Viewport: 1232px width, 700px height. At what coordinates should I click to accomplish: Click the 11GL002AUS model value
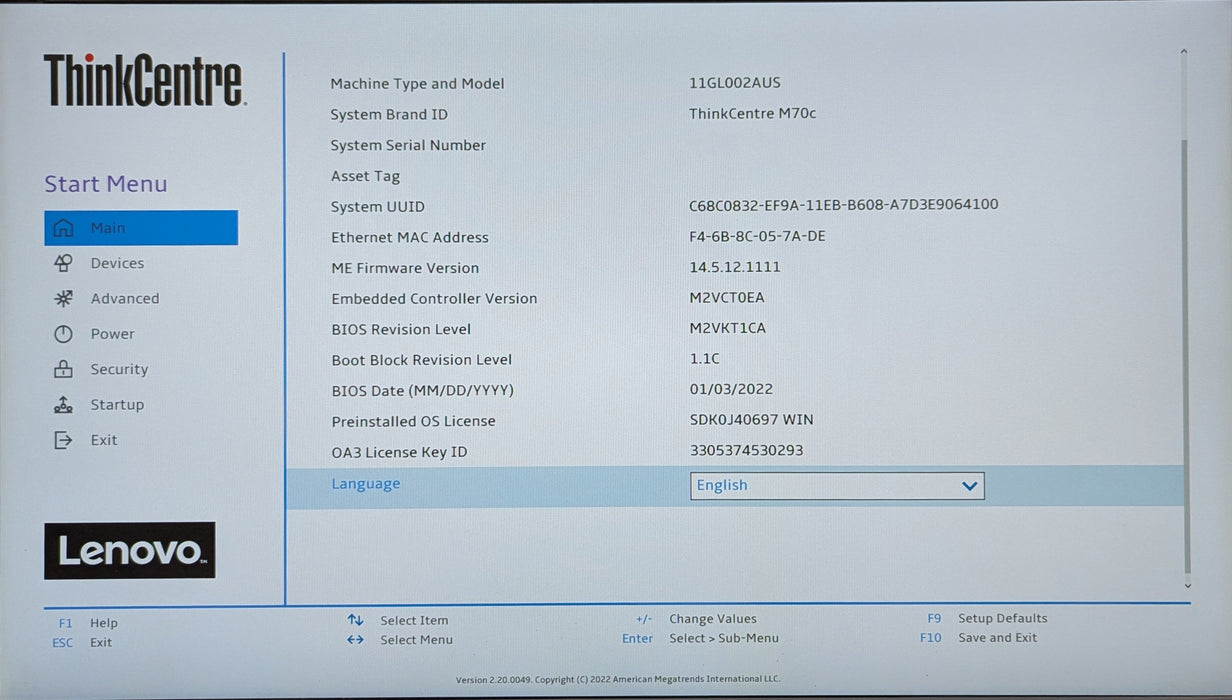(735, 83)
